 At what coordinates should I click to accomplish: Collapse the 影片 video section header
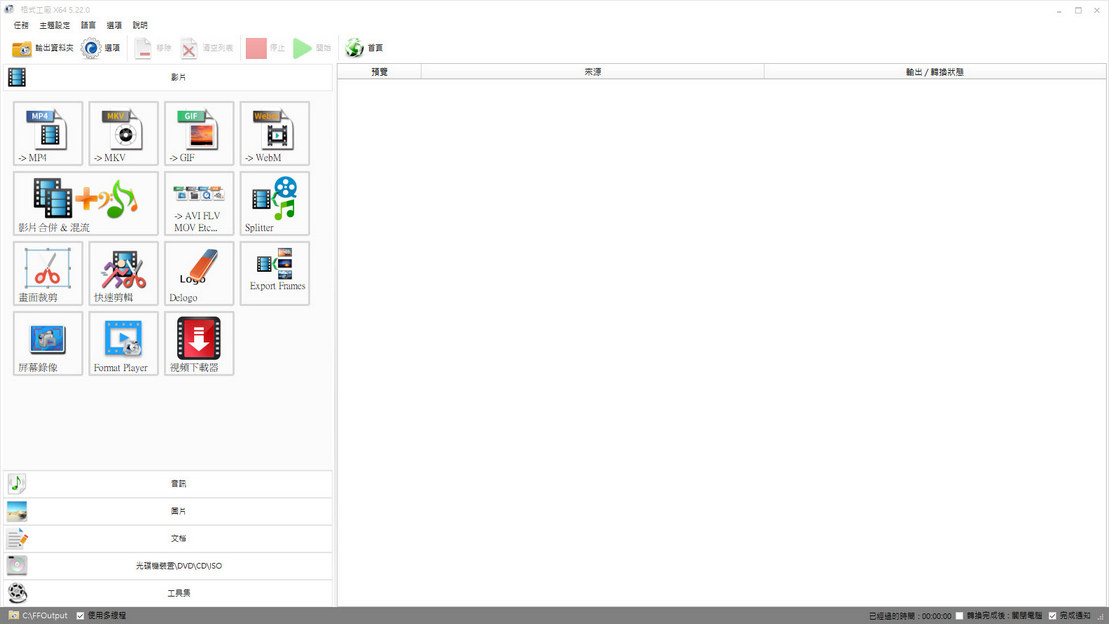[168, 77]
